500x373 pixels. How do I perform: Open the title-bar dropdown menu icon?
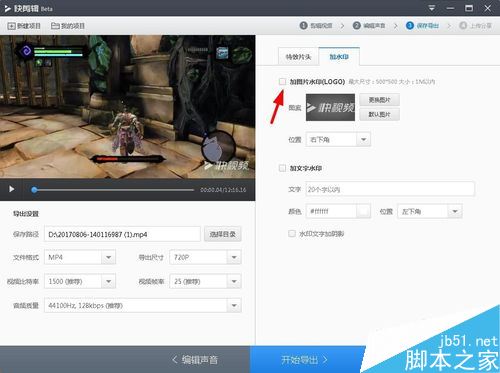(432, 8)
